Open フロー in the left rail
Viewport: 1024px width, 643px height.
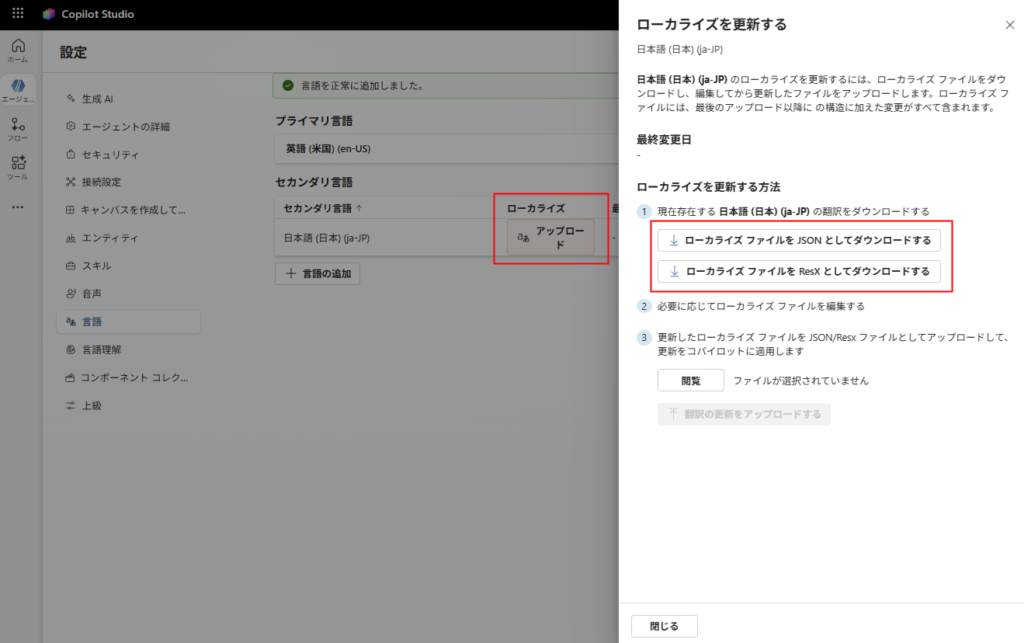pos(18,129)
